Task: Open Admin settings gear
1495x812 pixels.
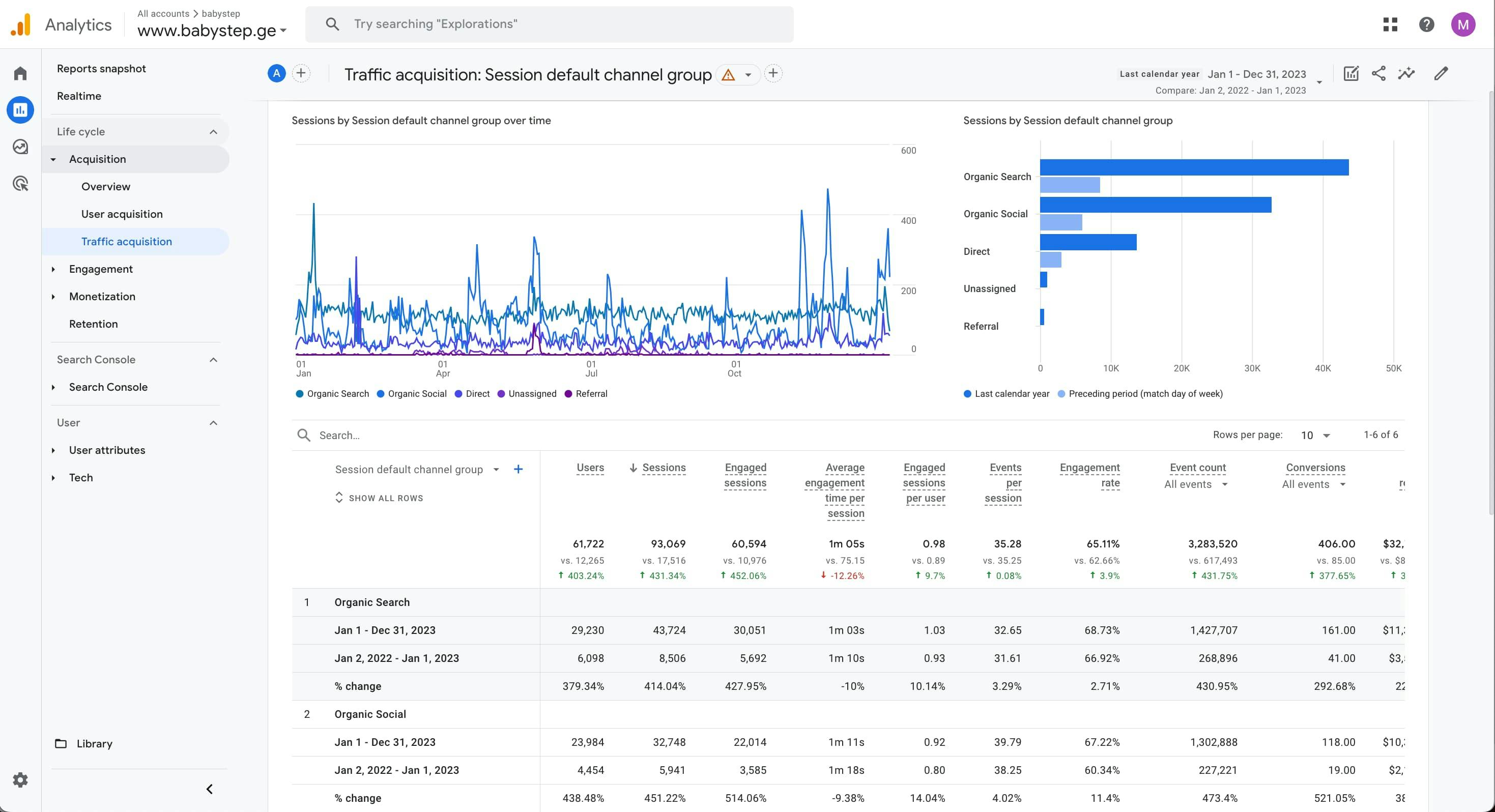Action: 20,779
